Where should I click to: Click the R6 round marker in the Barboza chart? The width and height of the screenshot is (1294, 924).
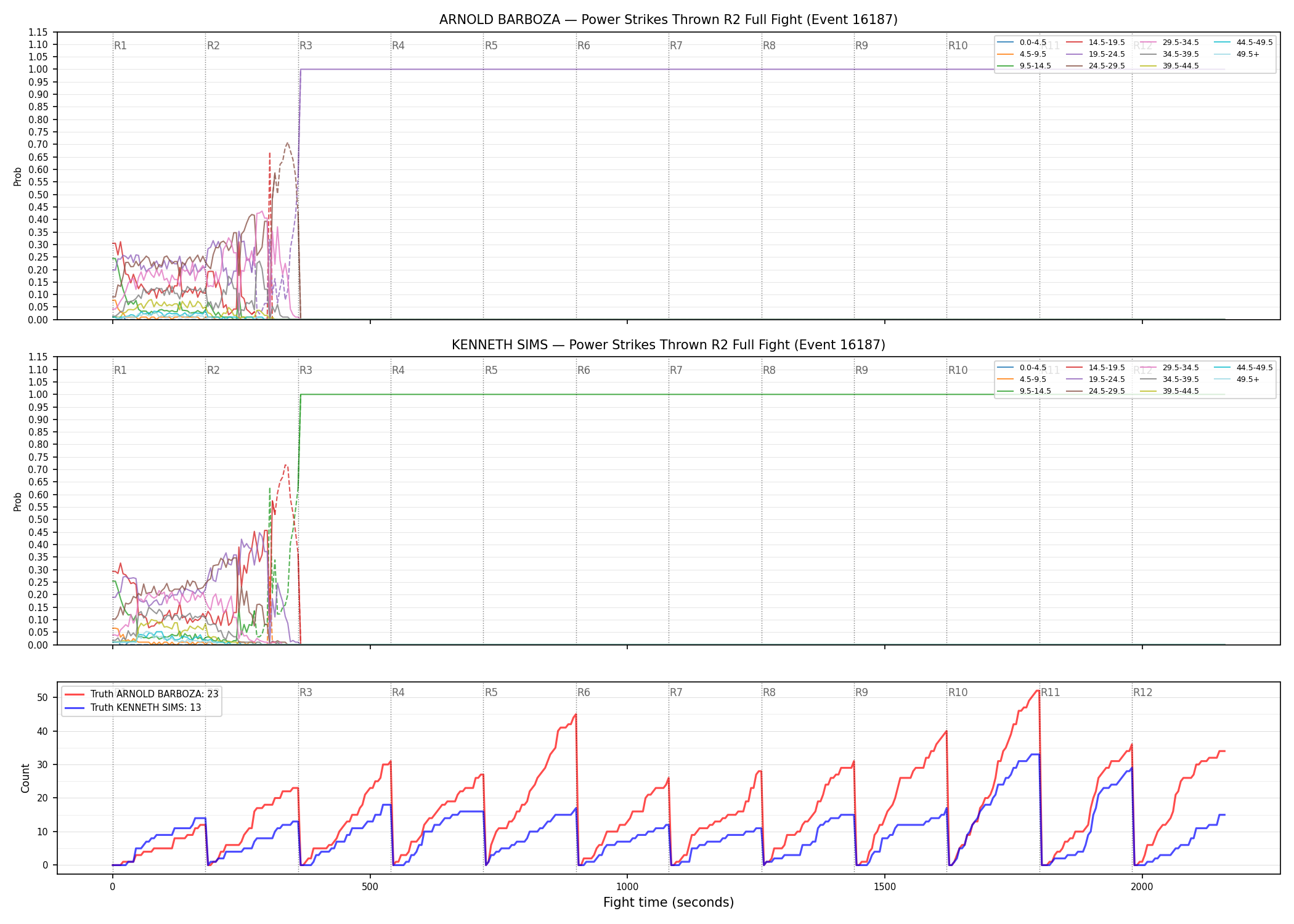pos(584,46)
